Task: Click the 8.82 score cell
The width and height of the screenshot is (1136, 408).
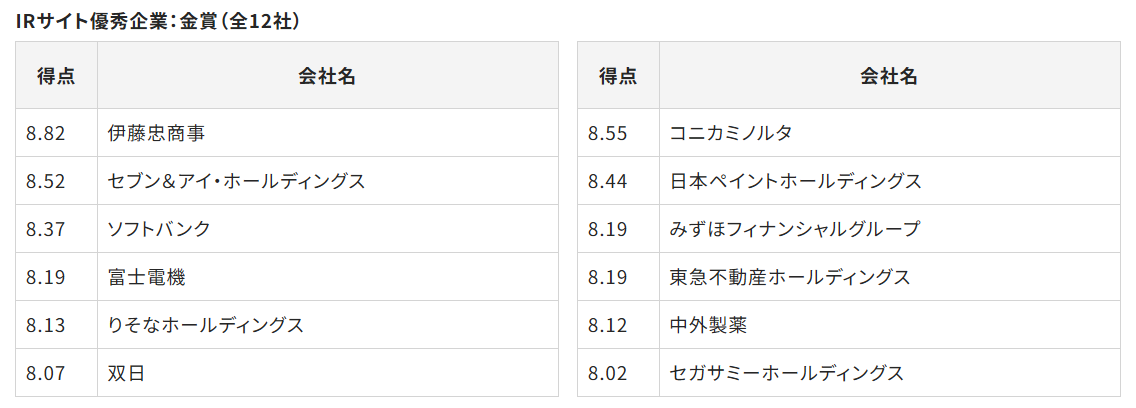Action: pos(46,133)
